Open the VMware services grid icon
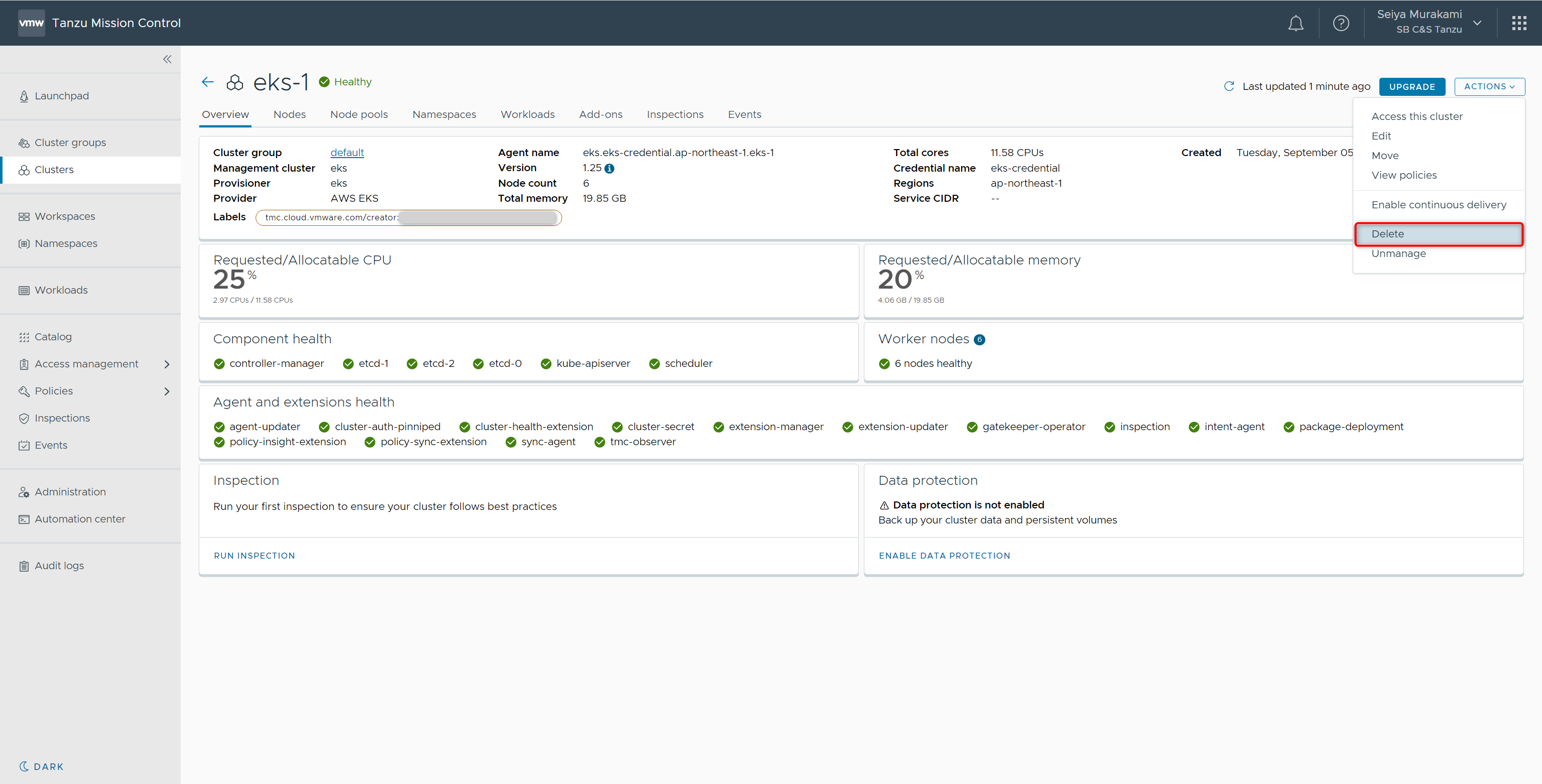The height and width of the screenshot is (784, 1542). tap(1518, 24)
